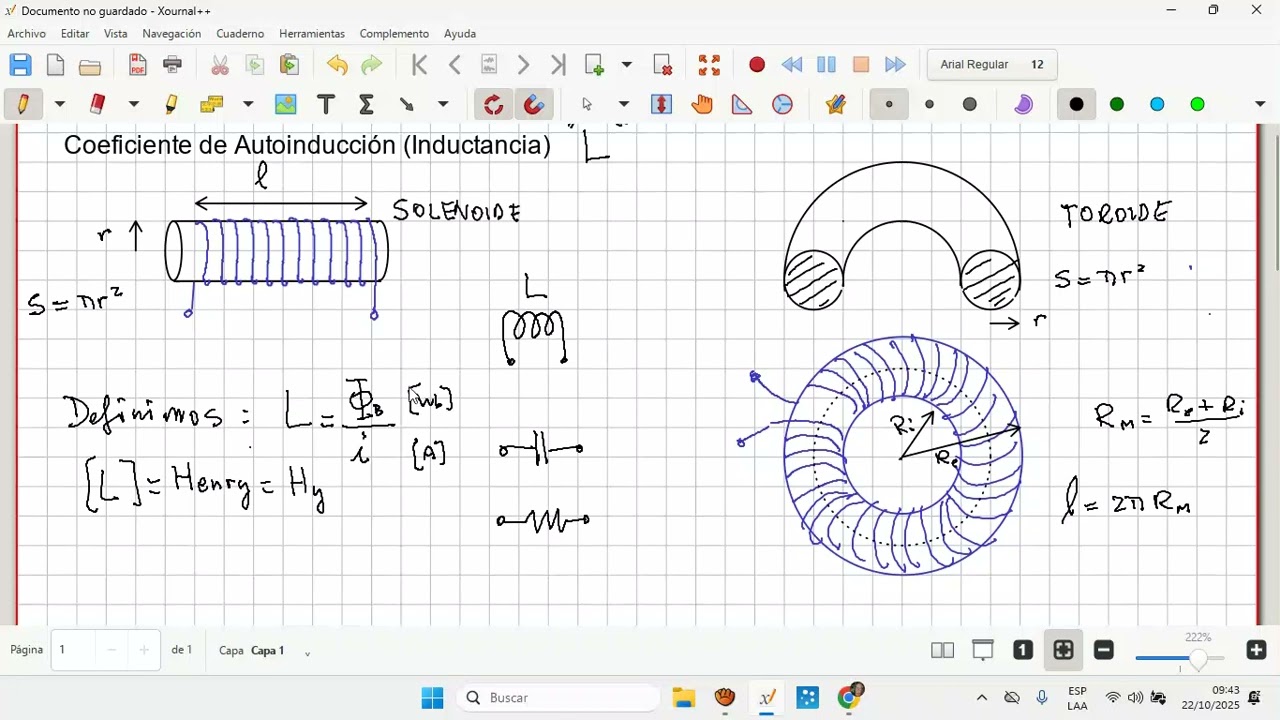
Task: Click the Save document icon
Action: (x=20, y=65)
